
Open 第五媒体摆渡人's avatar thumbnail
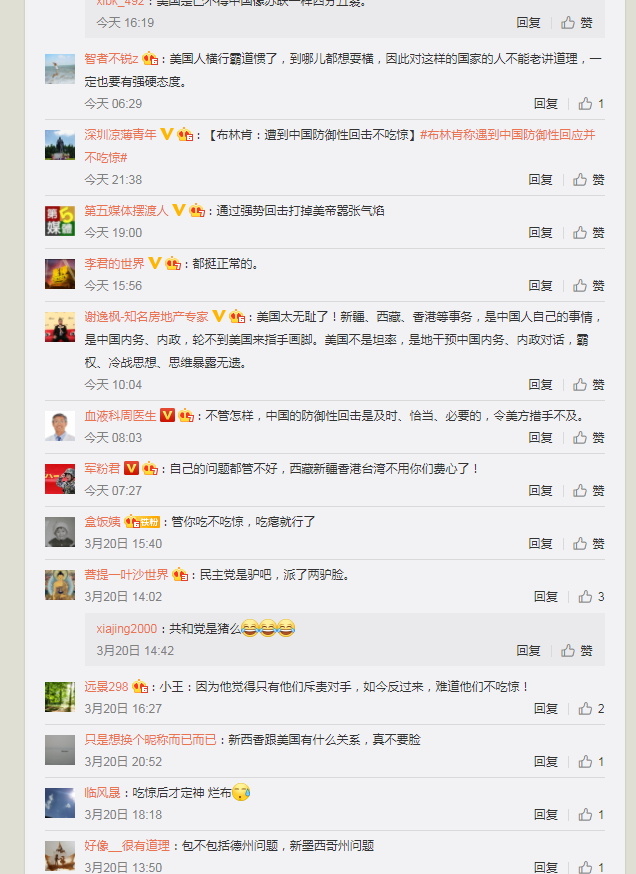pos(60,221)
